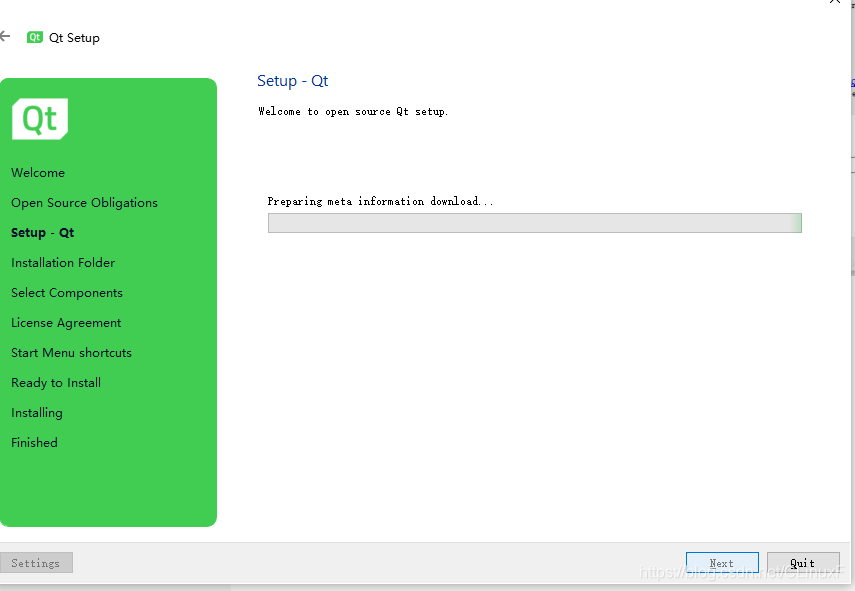Select the Ready to Install step
This screenshot has width=855, height=591.
56,383
